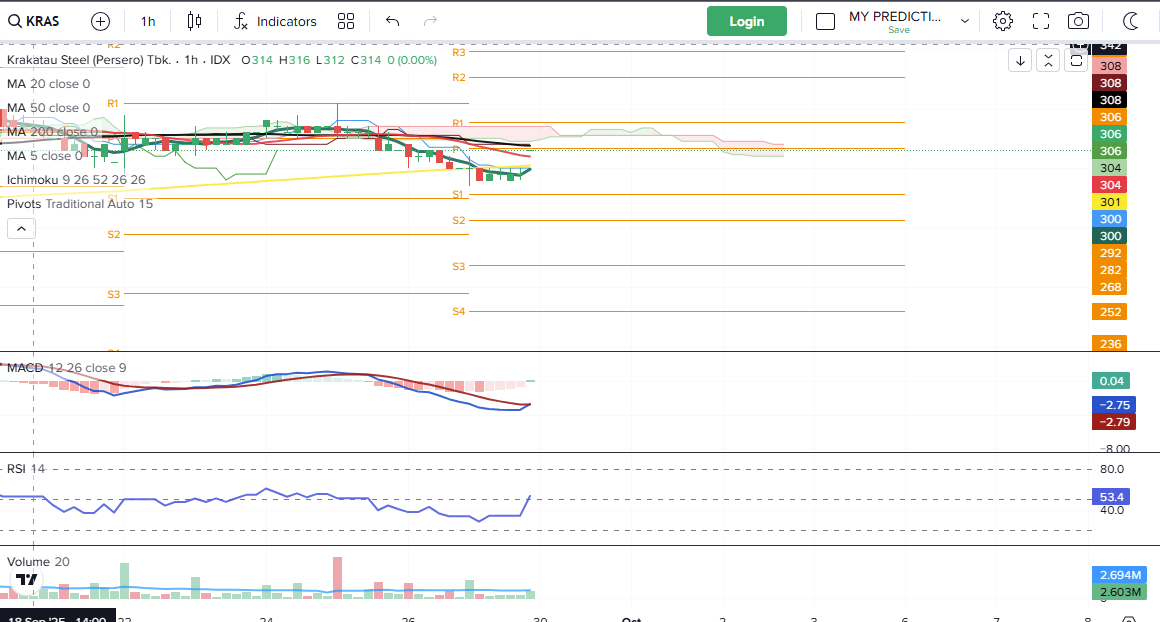Open the Indicators dialog
Screen dimensions: 1160x622
pos(275,21)
